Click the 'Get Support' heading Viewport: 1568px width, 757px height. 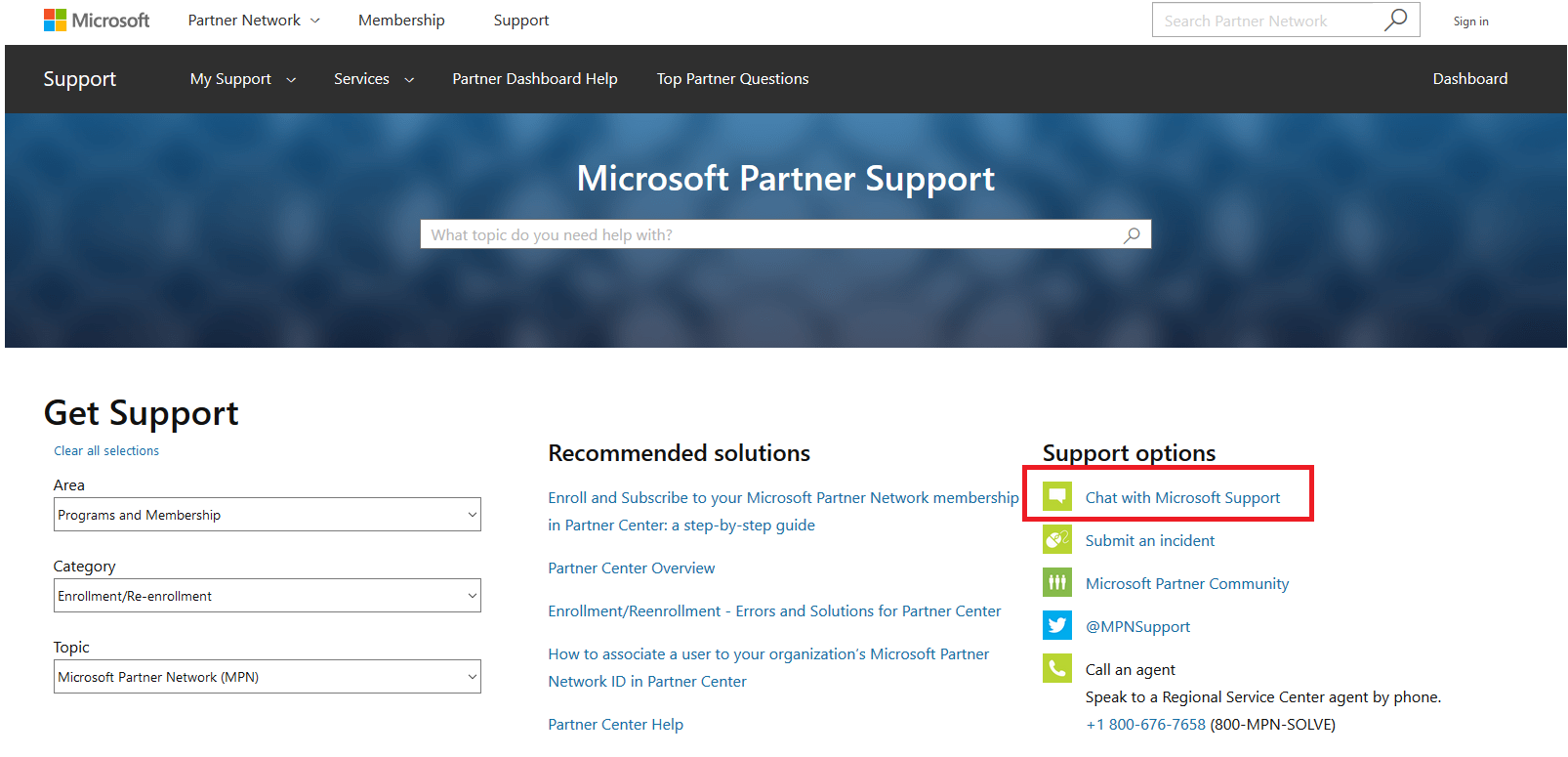tap(142, 413)
